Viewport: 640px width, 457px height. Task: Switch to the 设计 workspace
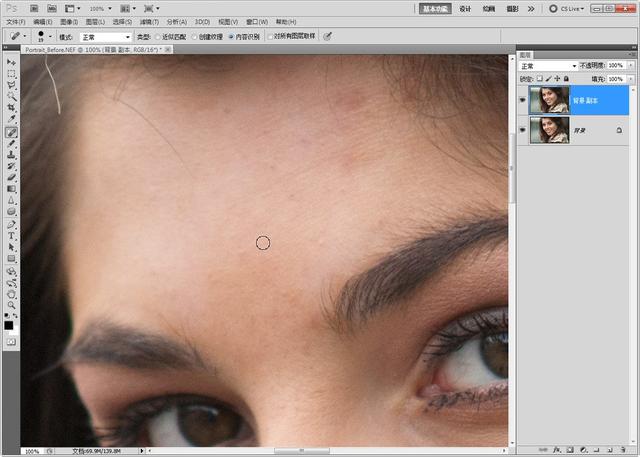click(x=465, y=9)
